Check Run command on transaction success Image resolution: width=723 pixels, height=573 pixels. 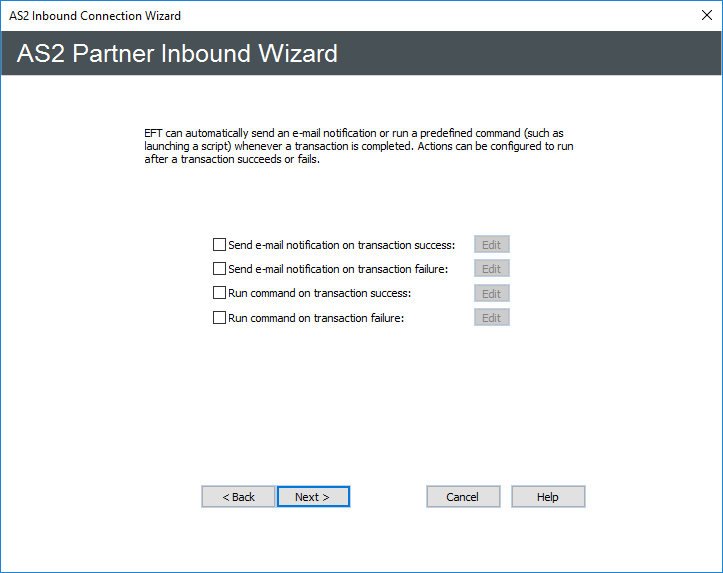point(220,293)
